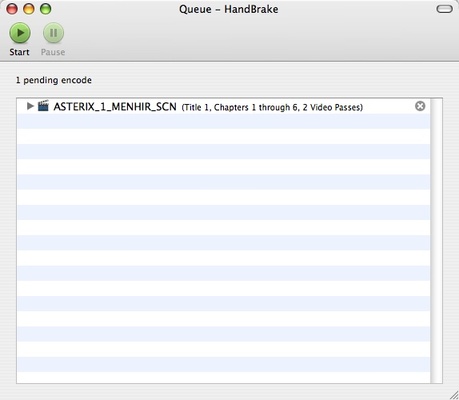Click the queue list vertical scrollbar
Screen dimensions: 459x400
pyautogui.click(x=436, y=241)
